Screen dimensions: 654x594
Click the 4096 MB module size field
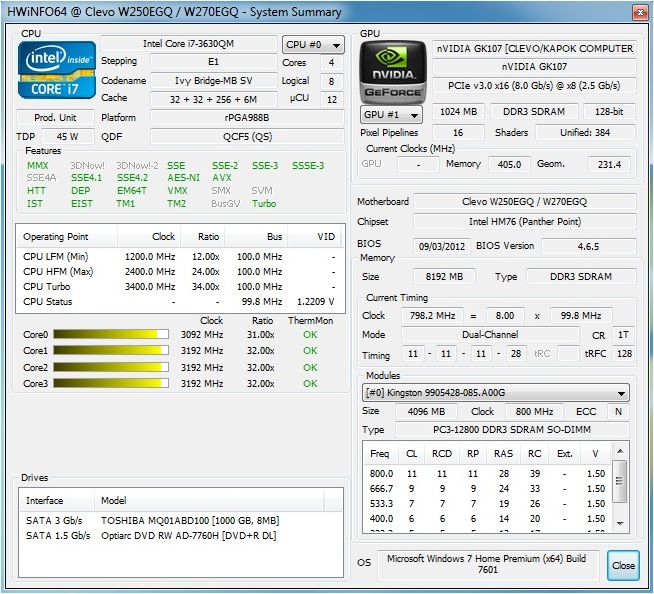click(x=426, y=412)
